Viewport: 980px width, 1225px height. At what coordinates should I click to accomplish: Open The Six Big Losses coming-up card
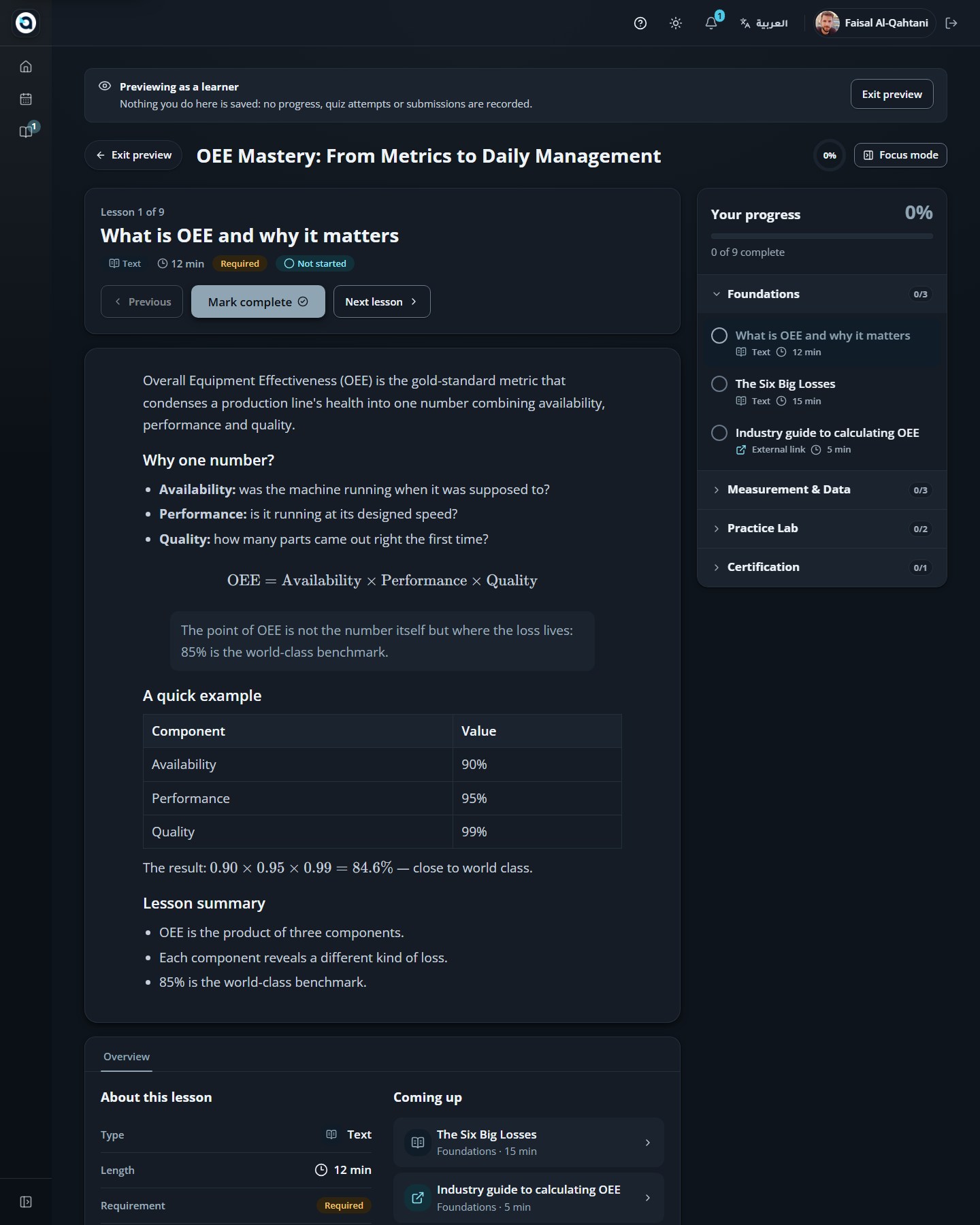pyautogui.click(x=528, y=1143)
